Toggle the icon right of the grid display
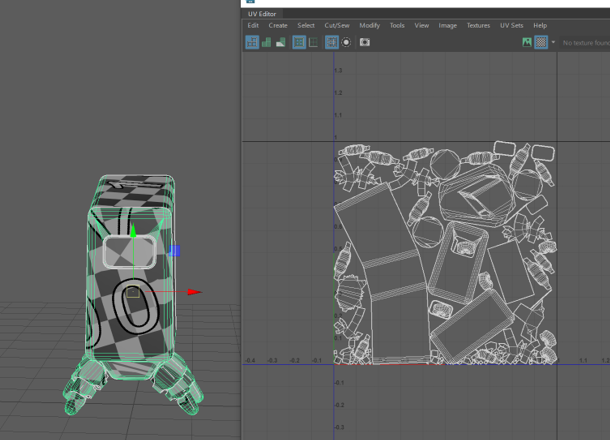Viewport: 610px width, 440px height. coord(314,42)
